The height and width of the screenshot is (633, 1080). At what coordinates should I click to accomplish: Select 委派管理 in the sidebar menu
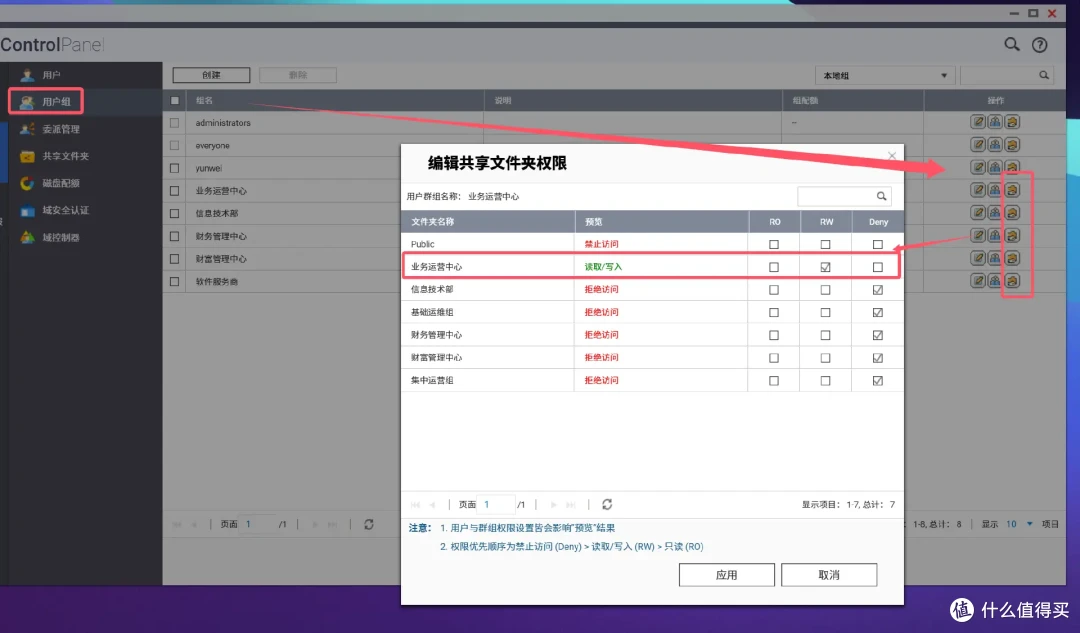[x=61, y=129]
